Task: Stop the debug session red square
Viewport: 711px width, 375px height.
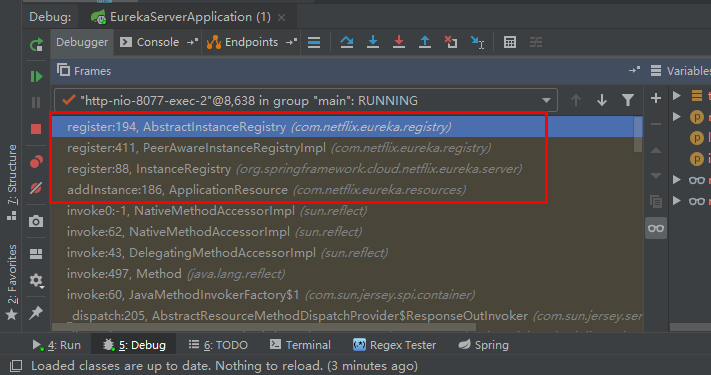Action: 36,129
